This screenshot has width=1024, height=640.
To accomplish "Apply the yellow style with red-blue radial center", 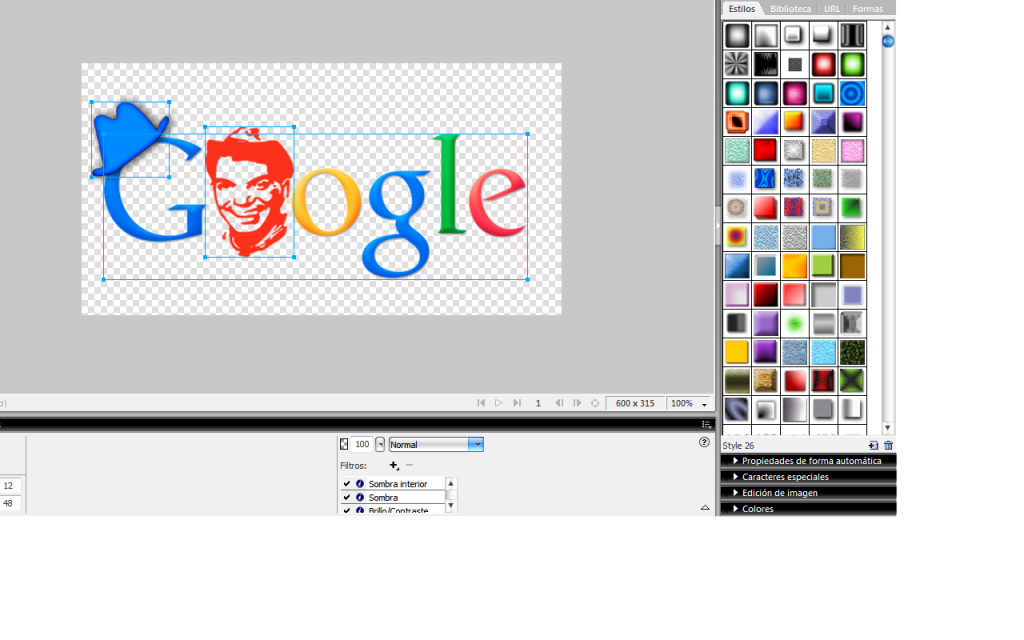I will click(x=737, y=237).
